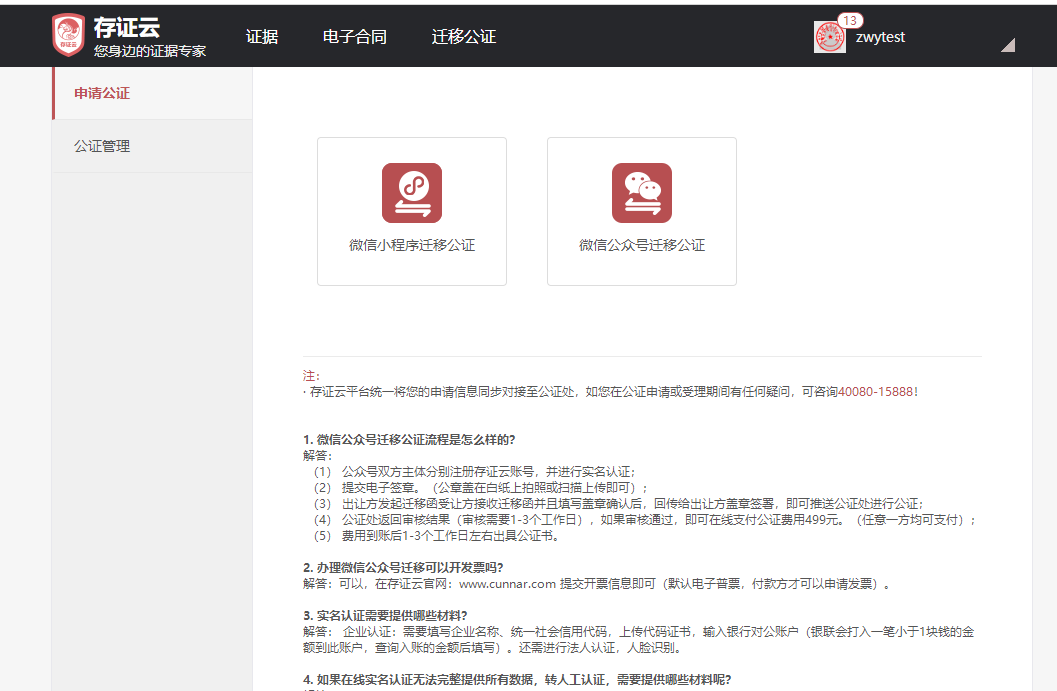Open the 微信公众号迁移公证 icon
The height and width of the screenshot is (691, 1057).
[642, 193]
